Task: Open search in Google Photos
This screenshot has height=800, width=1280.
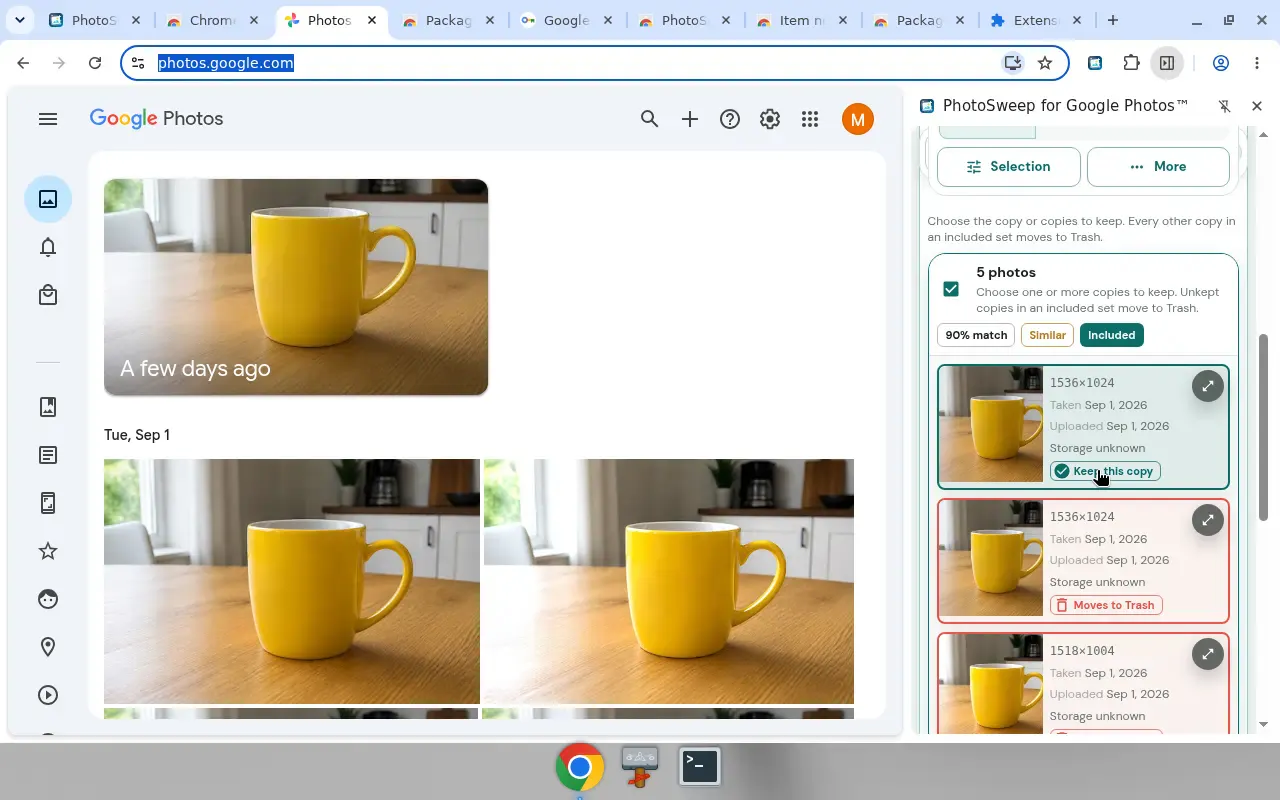Action: coord(650,119)
